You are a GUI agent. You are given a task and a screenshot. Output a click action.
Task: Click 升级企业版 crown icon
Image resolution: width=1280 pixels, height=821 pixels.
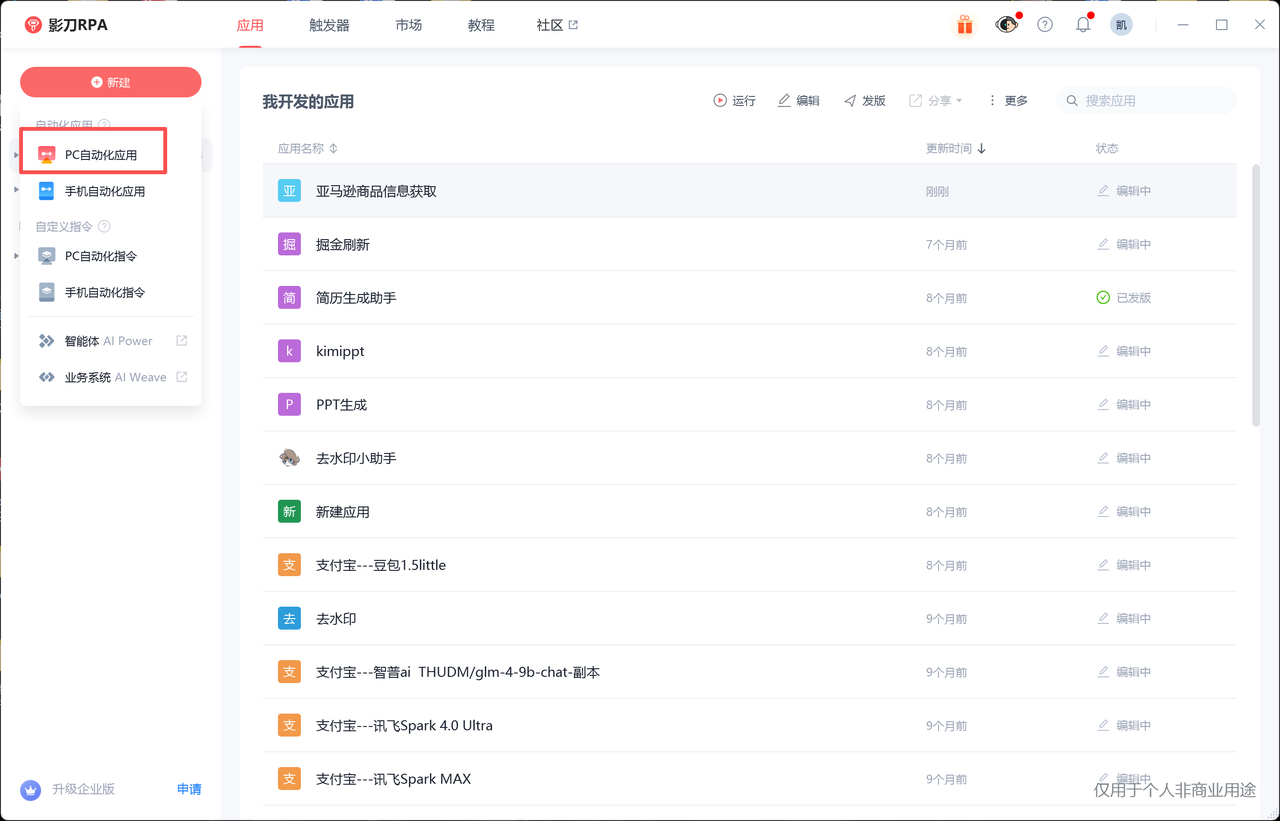[x=31, y=790]
